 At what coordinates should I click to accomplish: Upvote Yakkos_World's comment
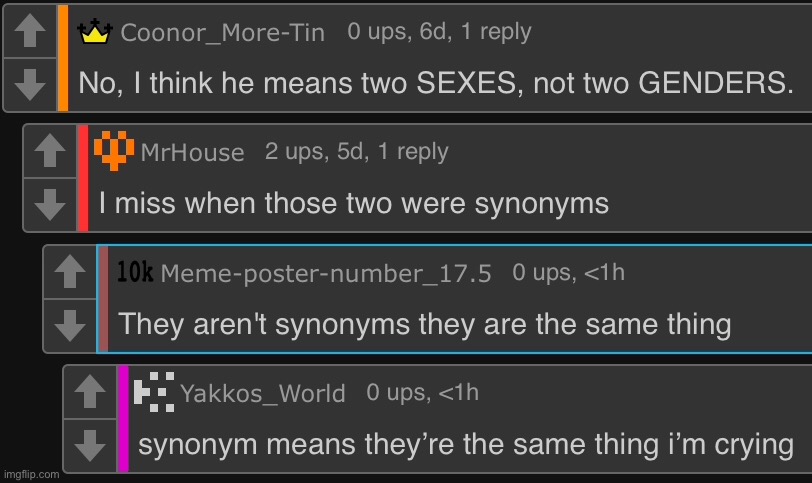[90, 392]
